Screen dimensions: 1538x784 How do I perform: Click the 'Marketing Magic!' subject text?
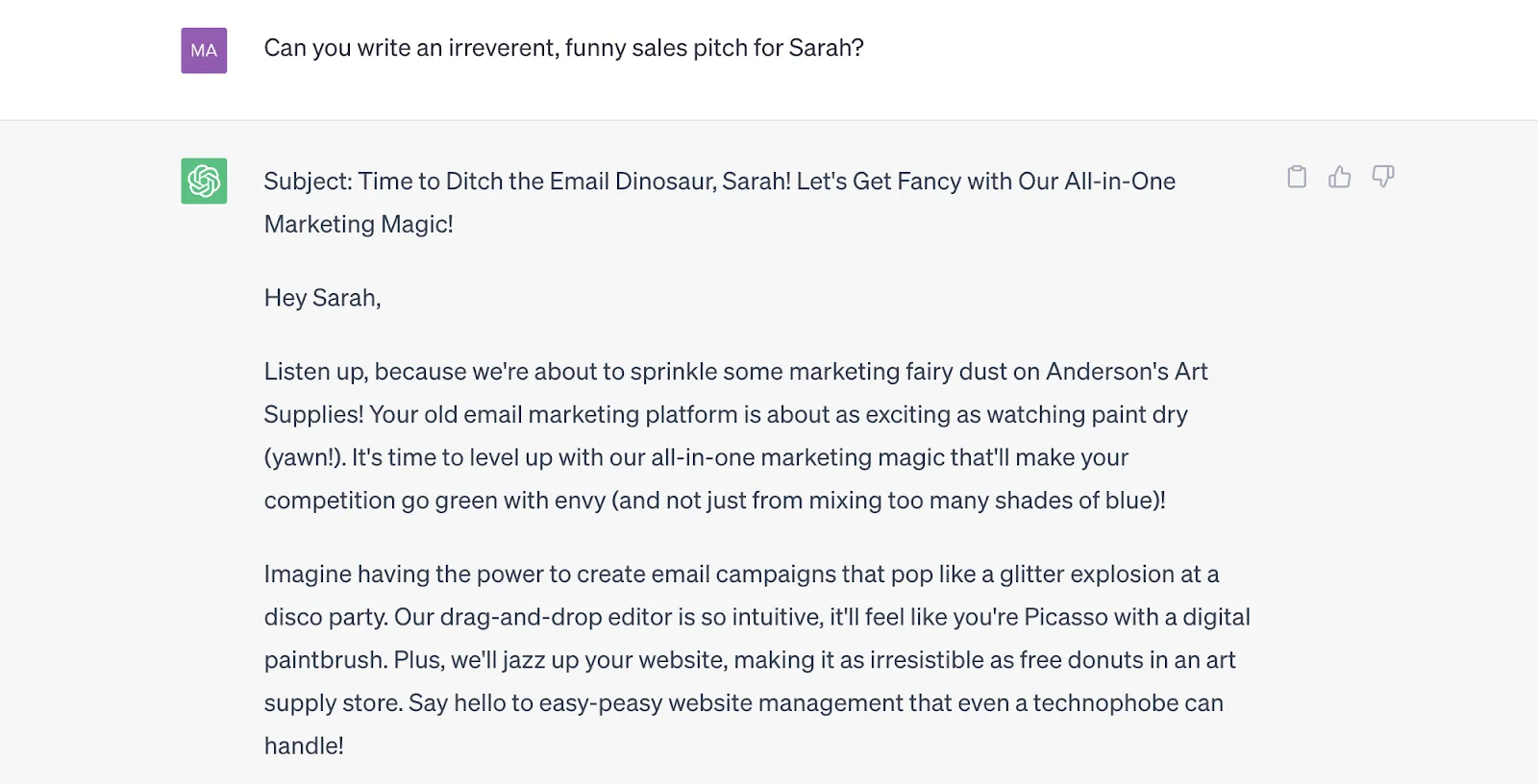coord(359,225)
